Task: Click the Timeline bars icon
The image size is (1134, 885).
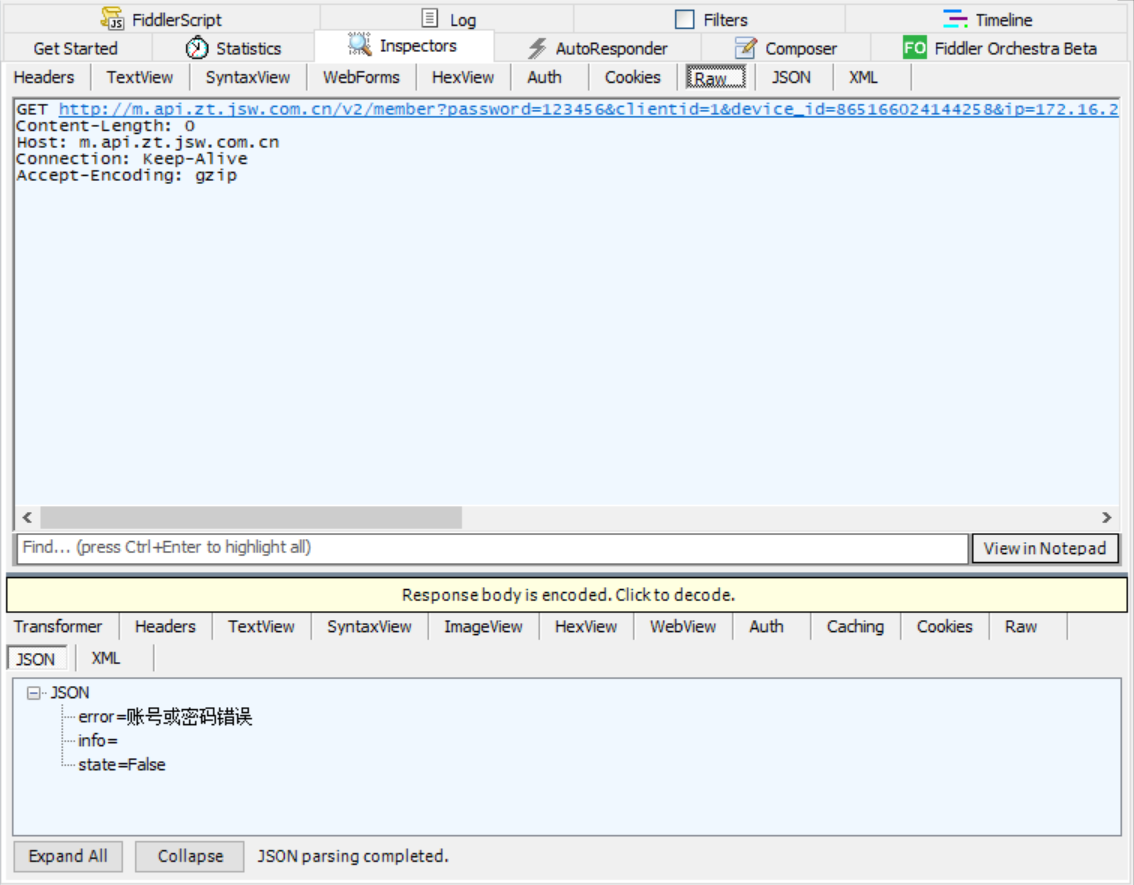Action: pyautogui.click(x=955, y=19)
